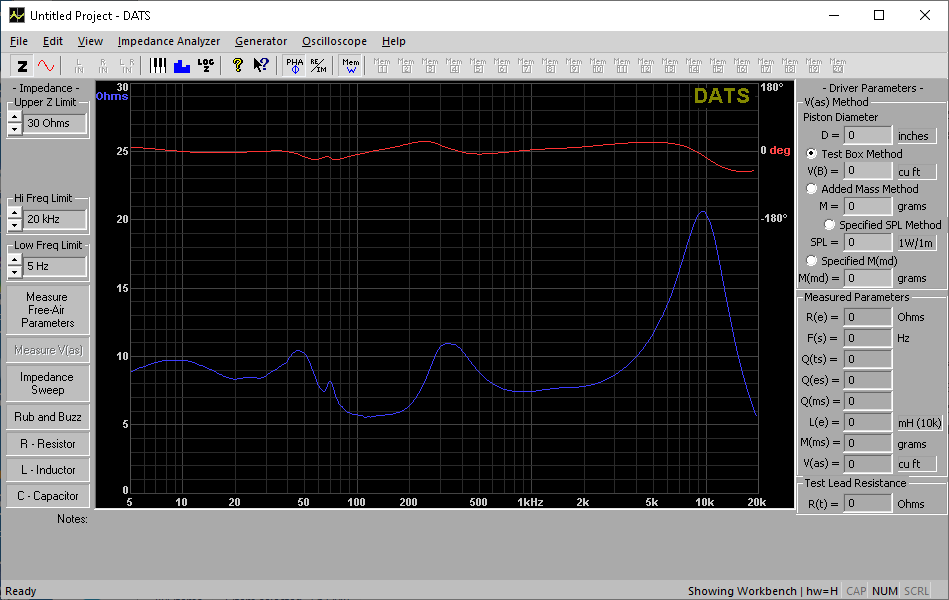Choose the Specified SPL Method option
The width and height of the screenshot is (949, 600).
point(830,225)
